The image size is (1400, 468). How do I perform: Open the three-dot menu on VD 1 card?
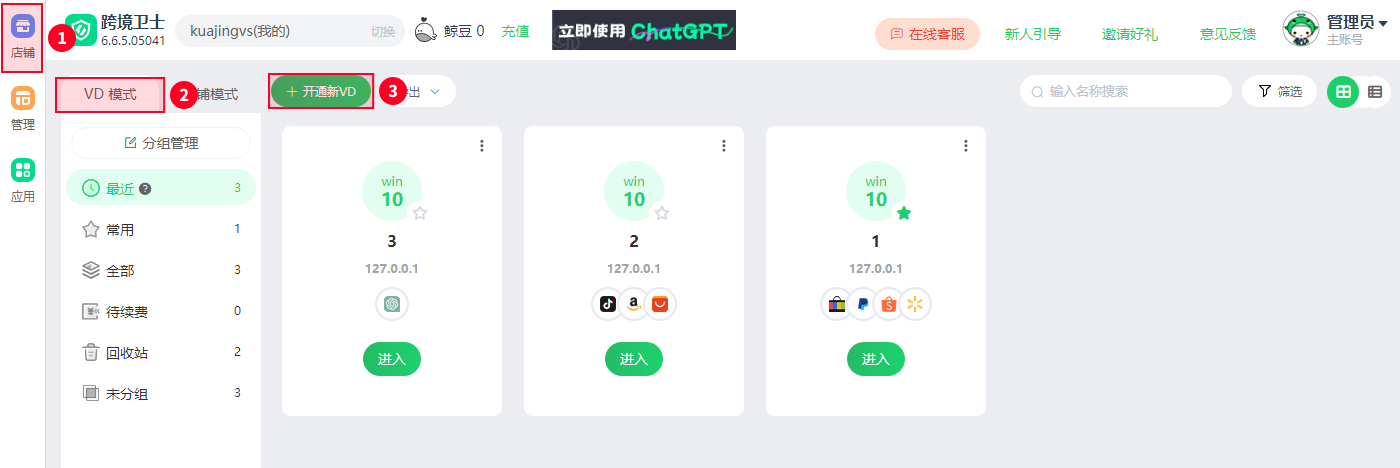pos(966,146)
